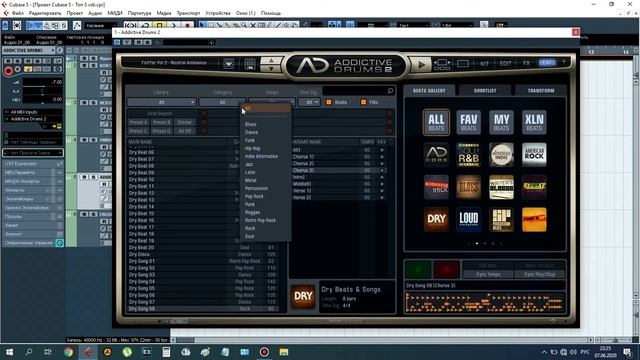Open the Устройства menu in Cubase
This screenshot has height=360, width=640.
(x=218, y=13)
